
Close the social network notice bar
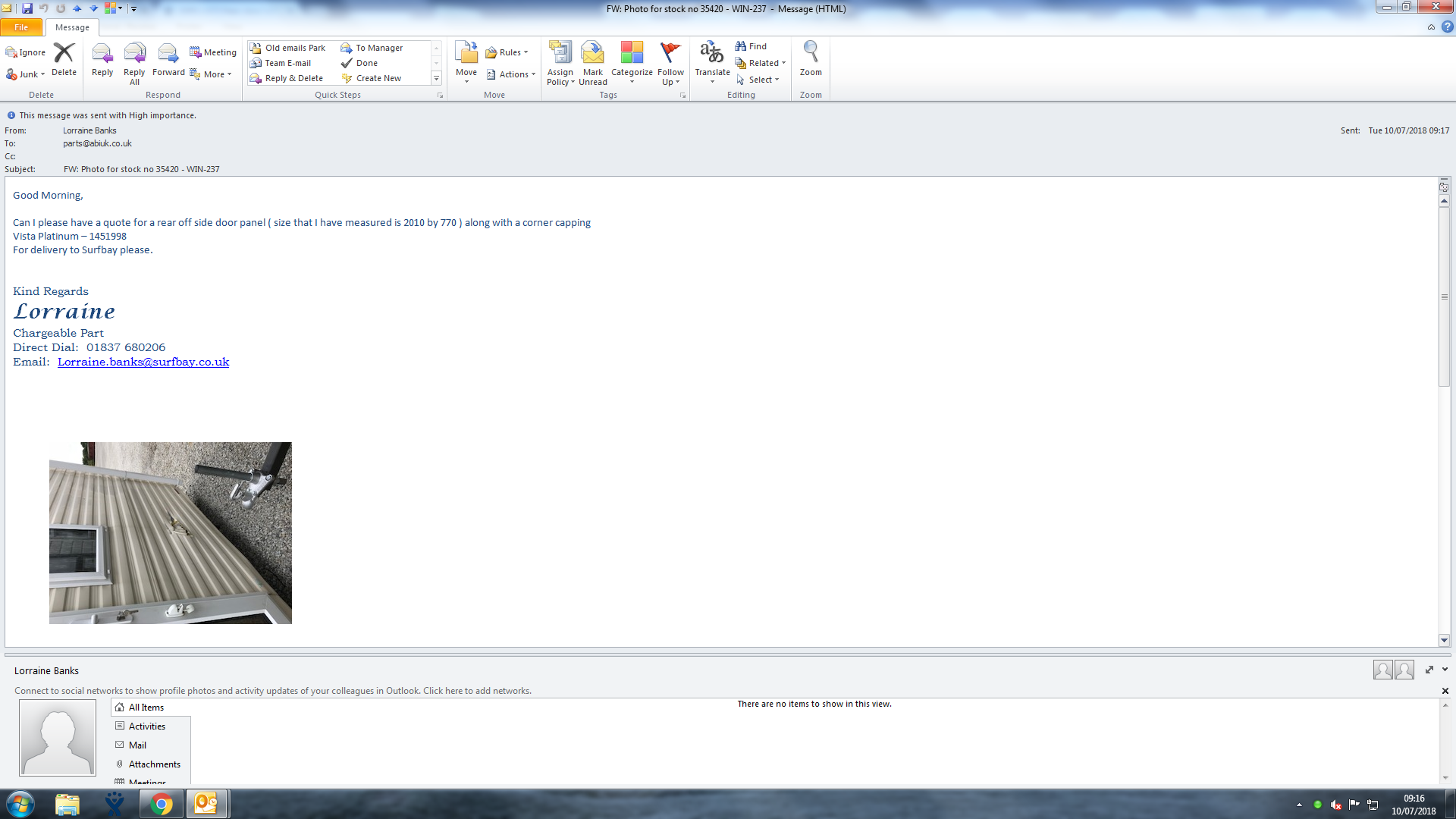point(1445,691)
